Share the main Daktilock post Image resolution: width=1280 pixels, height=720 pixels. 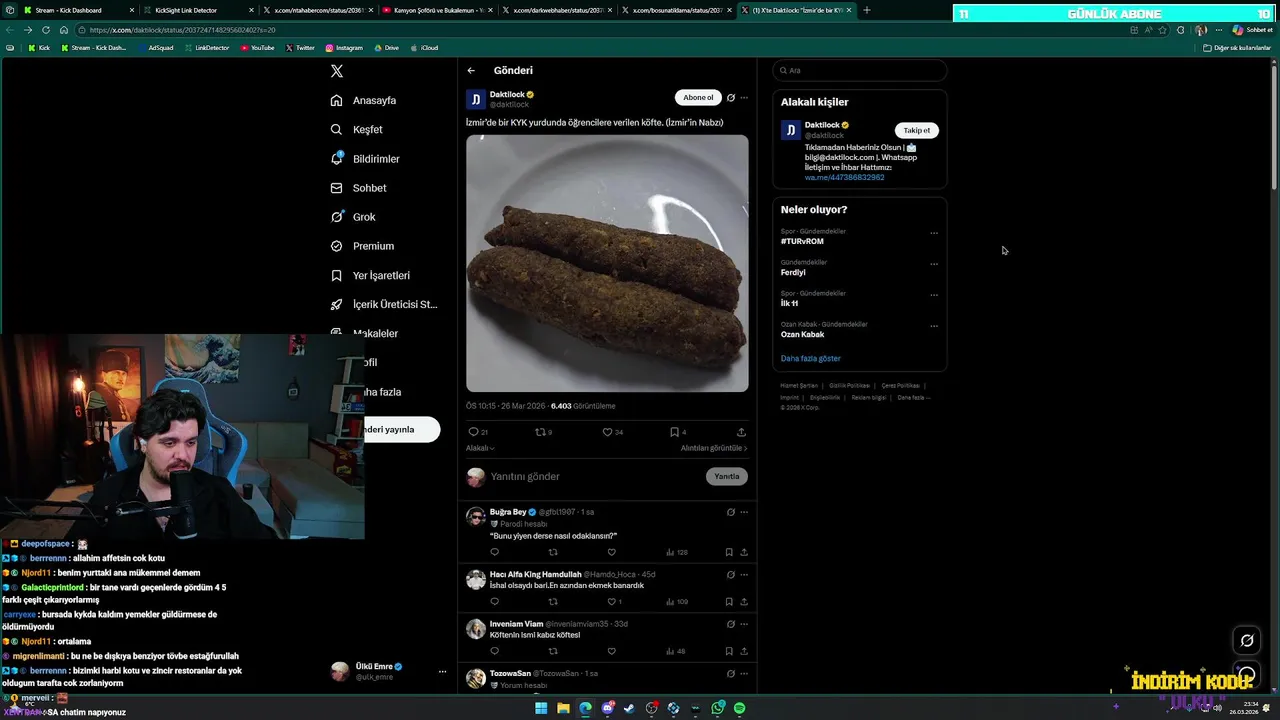point(741,432)
